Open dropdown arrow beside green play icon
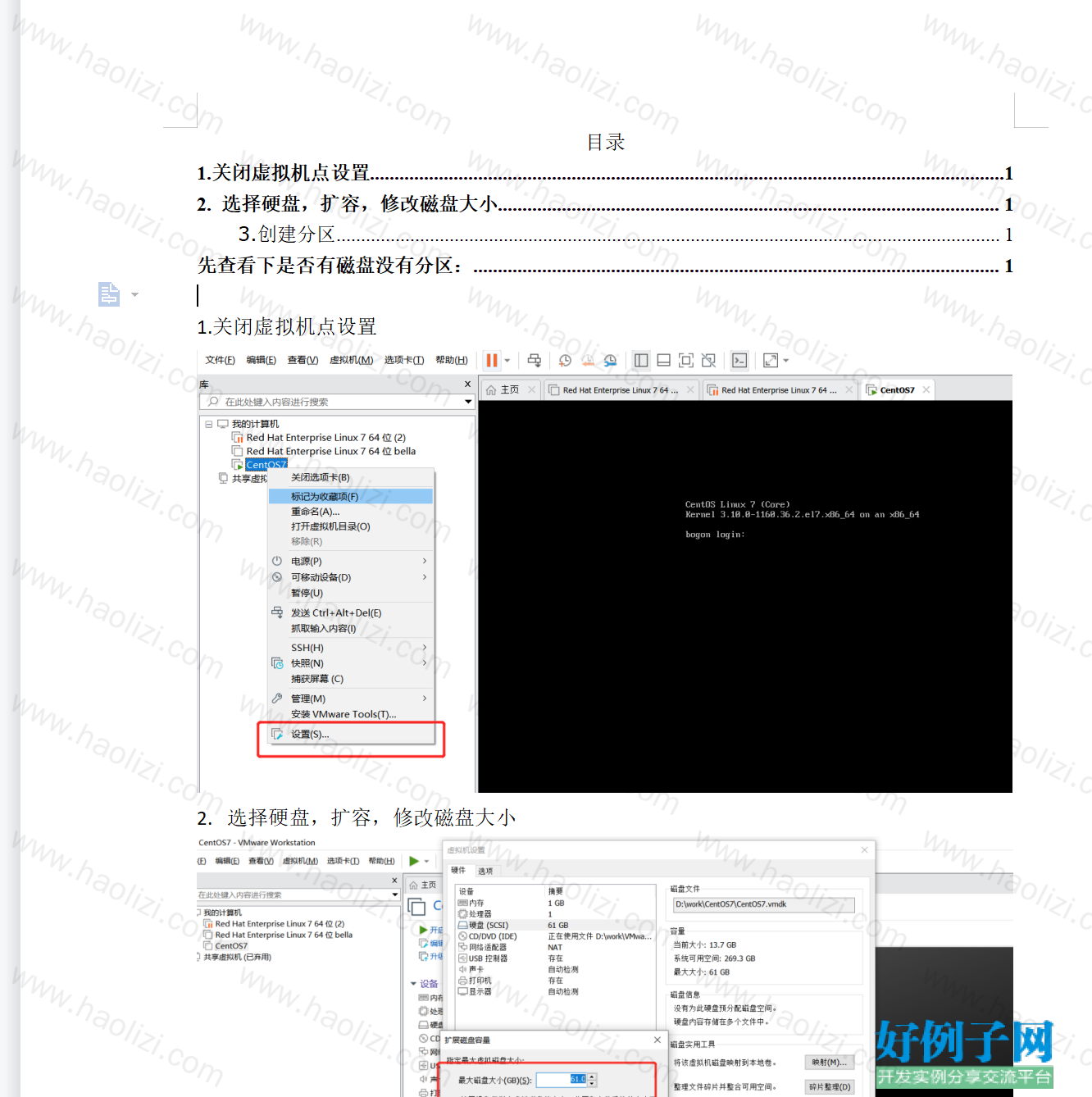Screen dimensions: 1092x1097 pyautogui.click(x=426, y=861)
